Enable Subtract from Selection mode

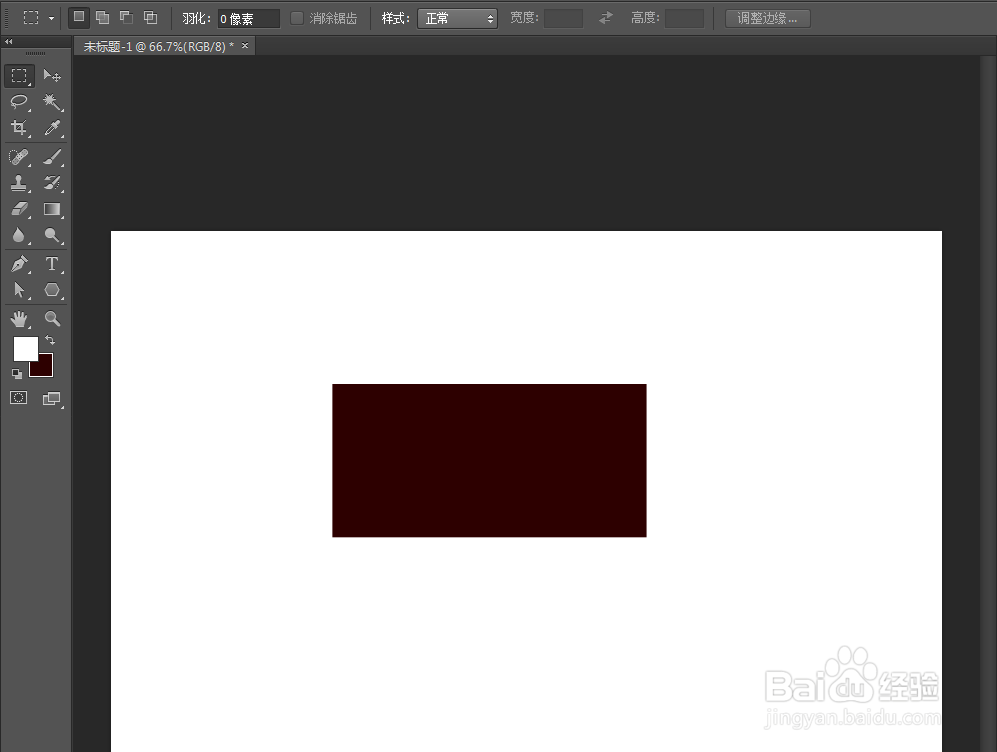[x=127, y=17]
